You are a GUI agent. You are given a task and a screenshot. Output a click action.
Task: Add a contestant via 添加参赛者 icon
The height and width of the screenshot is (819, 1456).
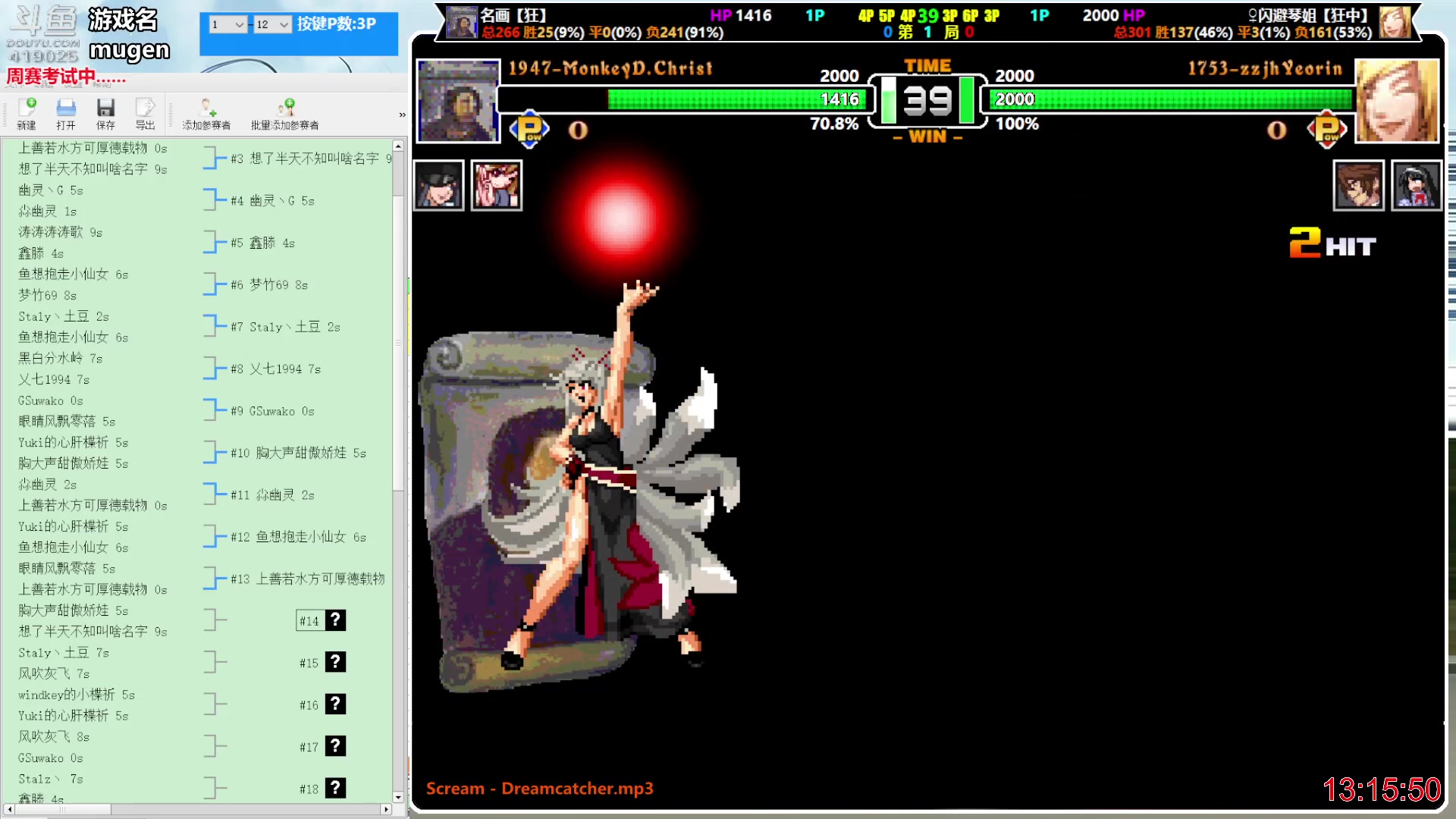206,113
